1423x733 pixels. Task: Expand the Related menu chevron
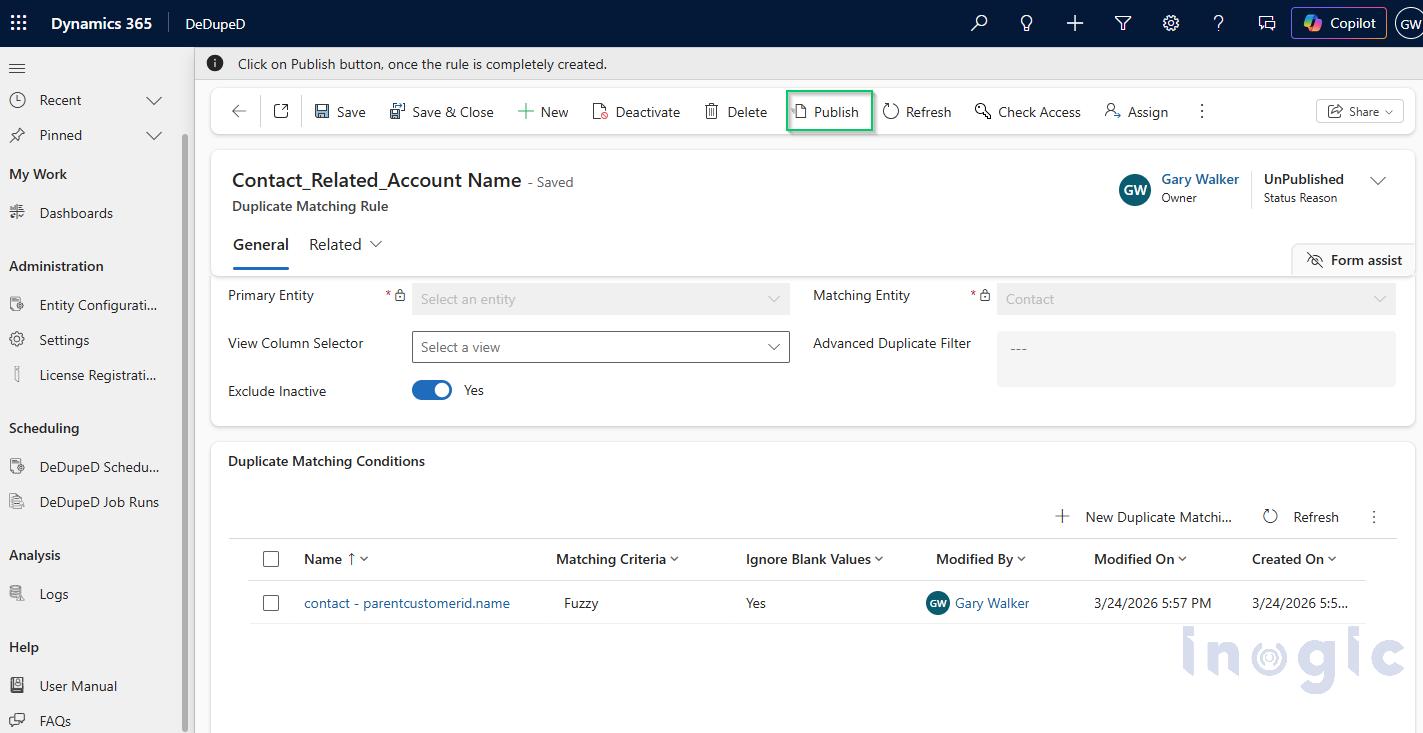[375, 244]
